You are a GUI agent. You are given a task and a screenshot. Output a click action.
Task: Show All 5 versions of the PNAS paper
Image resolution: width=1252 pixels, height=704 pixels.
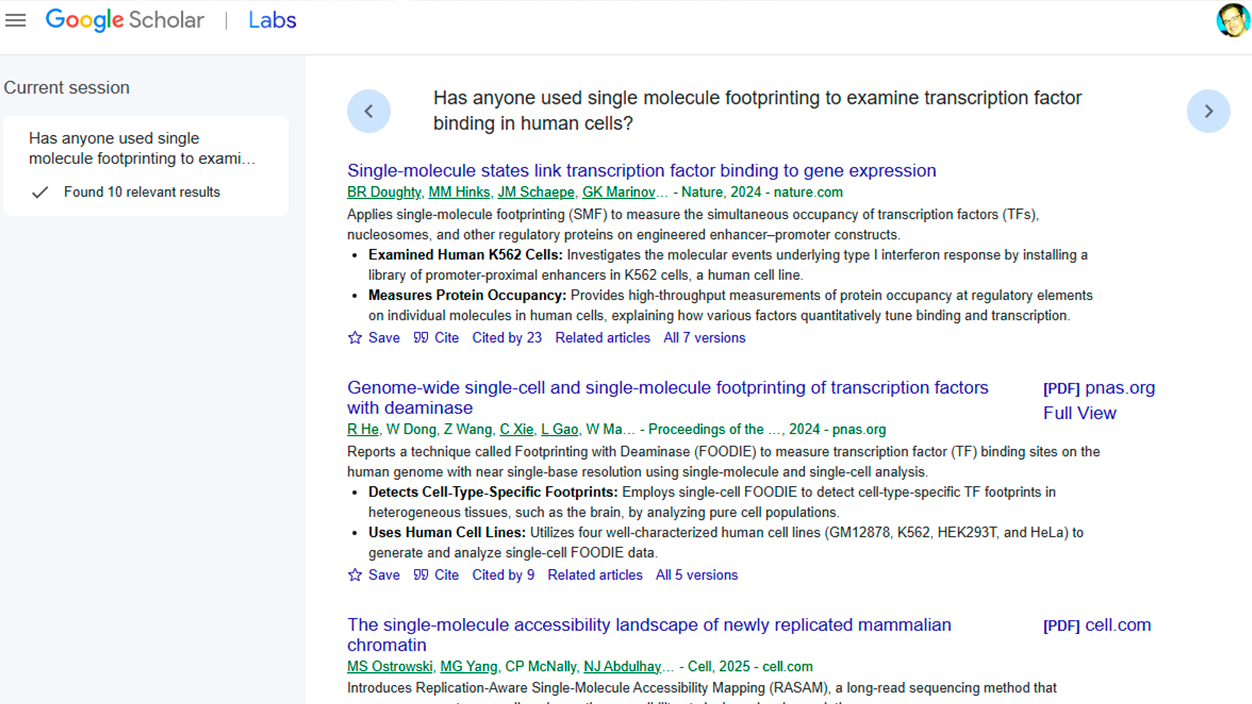click(x=696, y=574)
